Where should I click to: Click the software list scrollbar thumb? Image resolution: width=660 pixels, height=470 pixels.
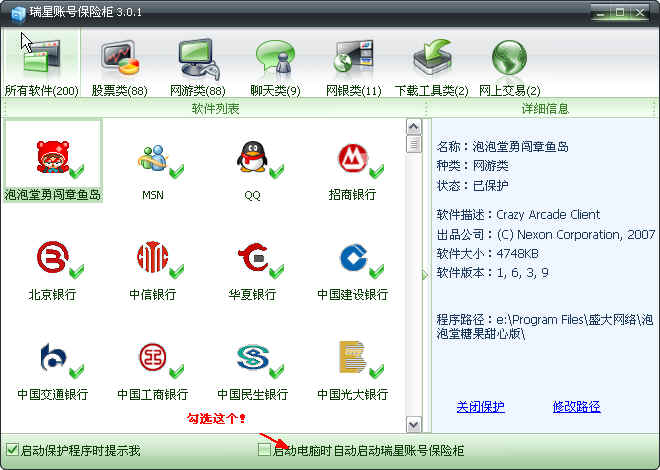[414, 144]
